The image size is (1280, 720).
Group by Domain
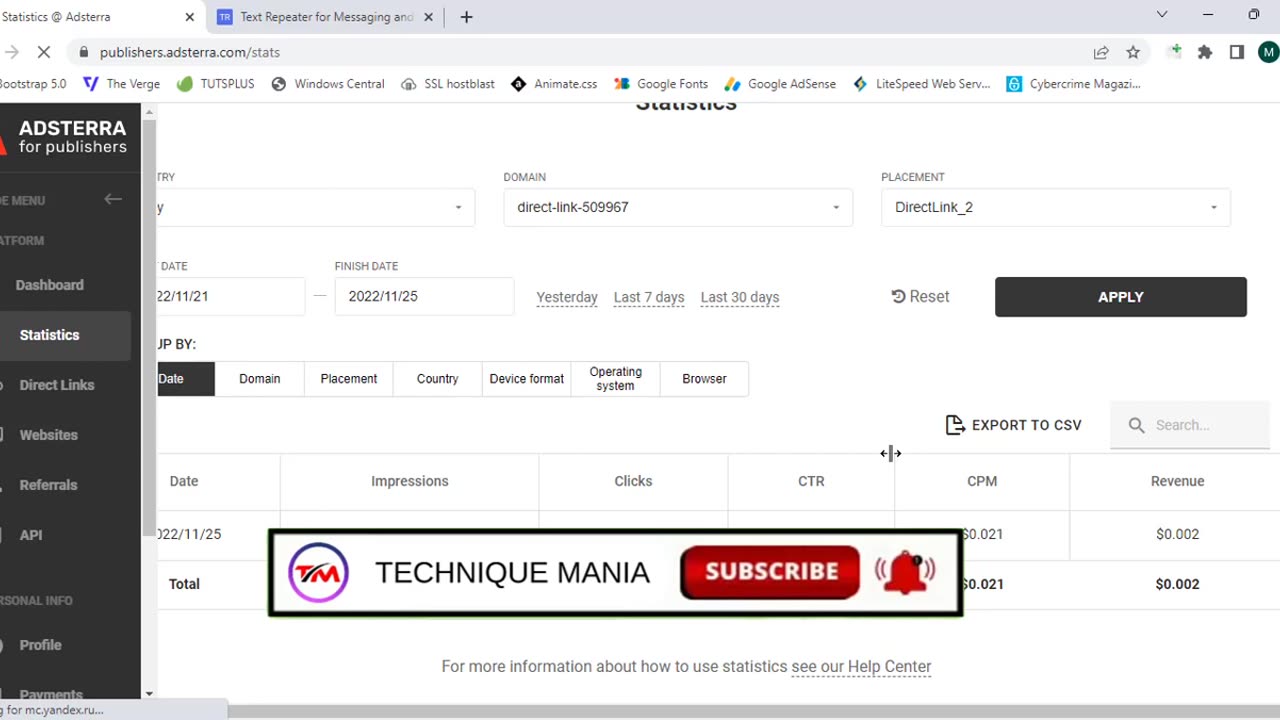[x=260, y=379]
